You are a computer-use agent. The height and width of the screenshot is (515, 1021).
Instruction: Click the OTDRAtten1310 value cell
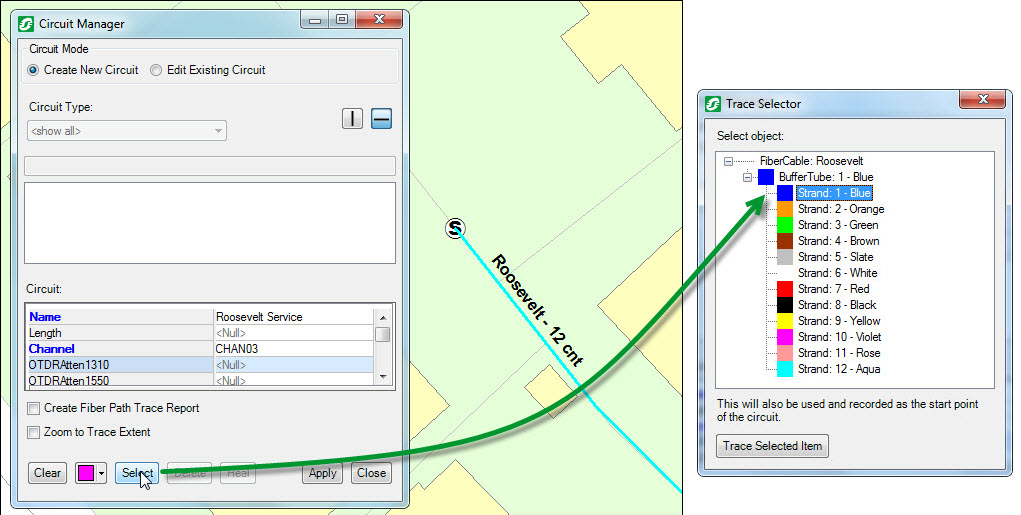tap(294, 365)
